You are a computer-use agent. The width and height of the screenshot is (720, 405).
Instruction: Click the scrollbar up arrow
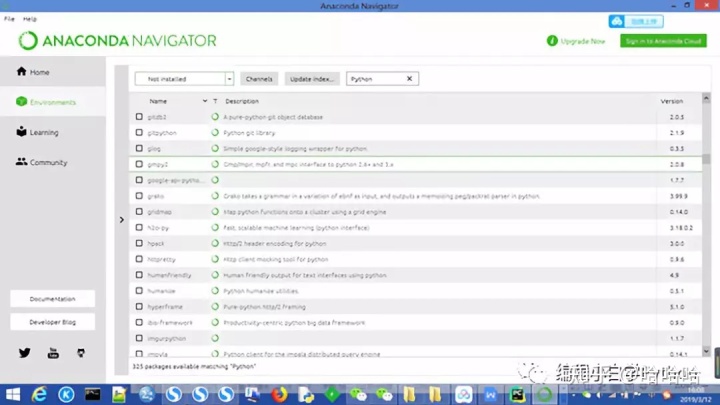point(706,98)
